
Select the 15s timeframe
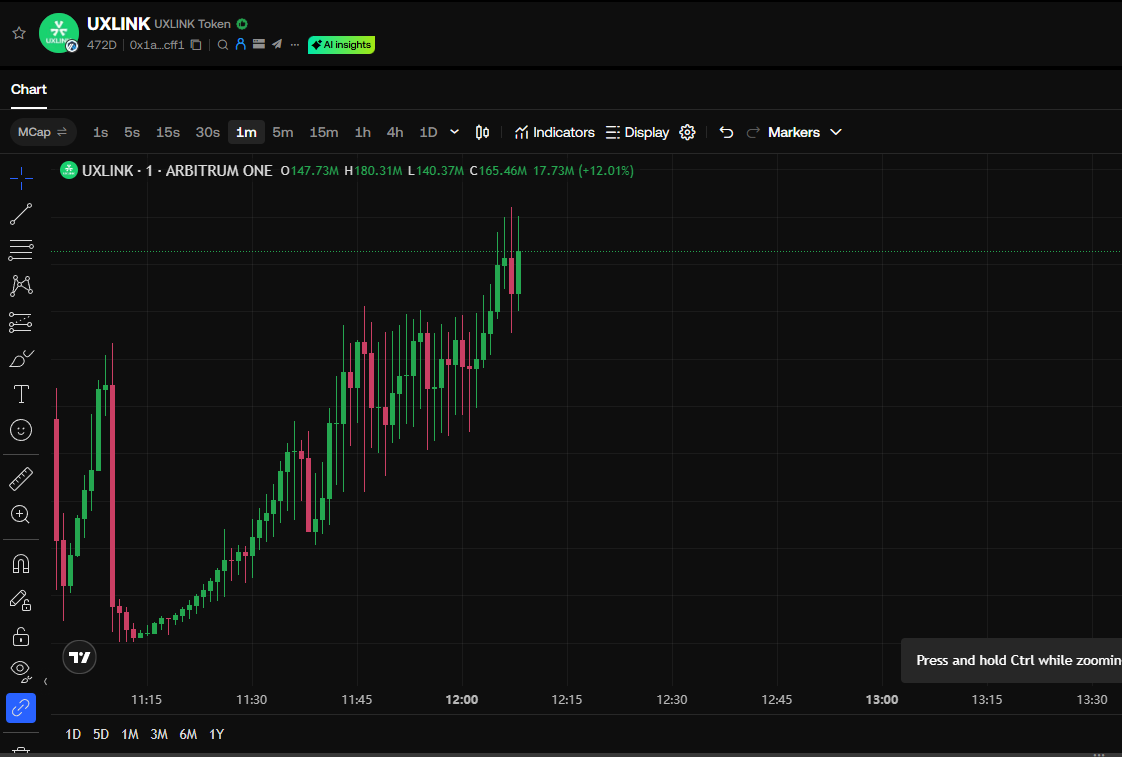[x=168, y=132]
